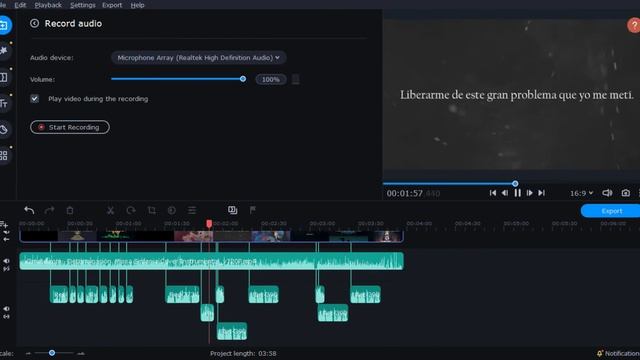Add a marker with the flag icon
The height and width of the screenshot is (360, 640).
tap(253, 210)
